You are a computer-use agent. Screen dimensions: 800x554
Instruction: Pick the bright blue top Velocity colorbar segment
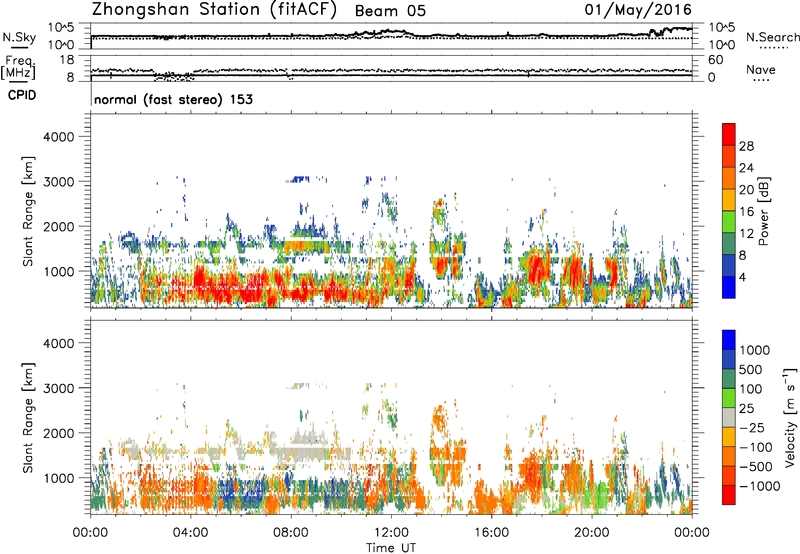pyautogui.click(x=729, y=340)
